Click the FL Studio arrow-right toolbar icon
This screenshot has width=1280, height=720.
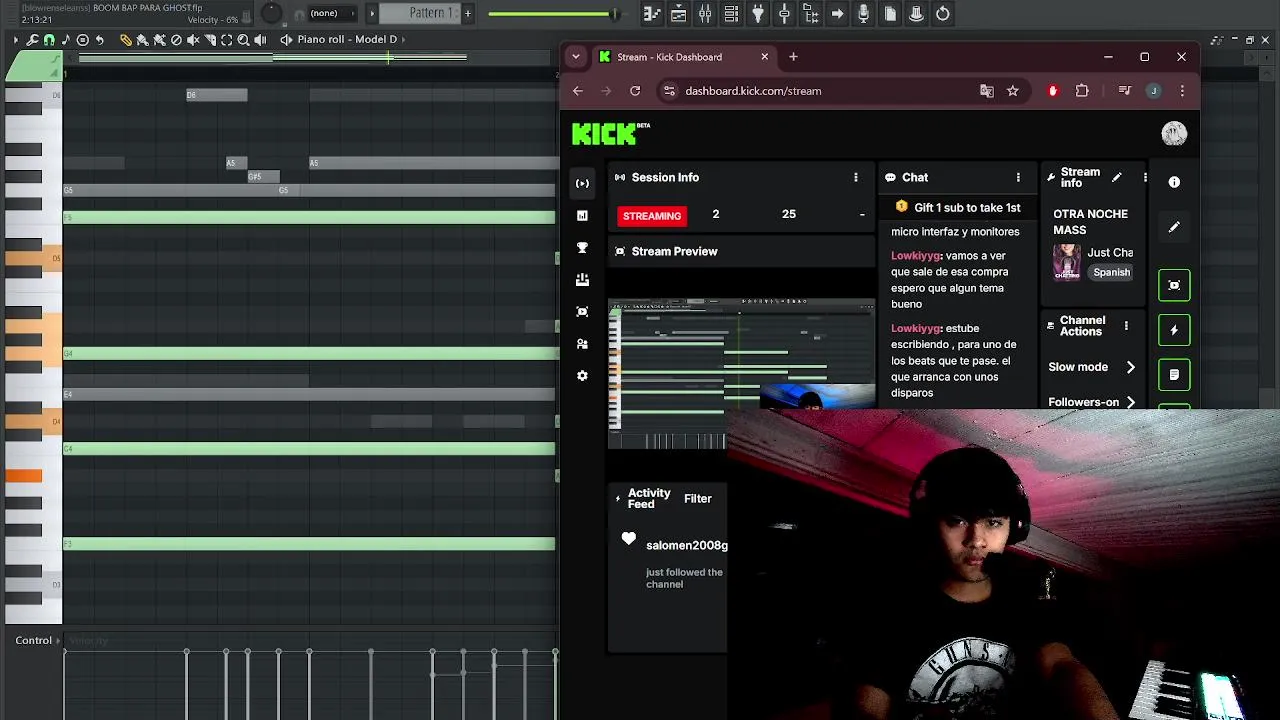pos(837,13)
